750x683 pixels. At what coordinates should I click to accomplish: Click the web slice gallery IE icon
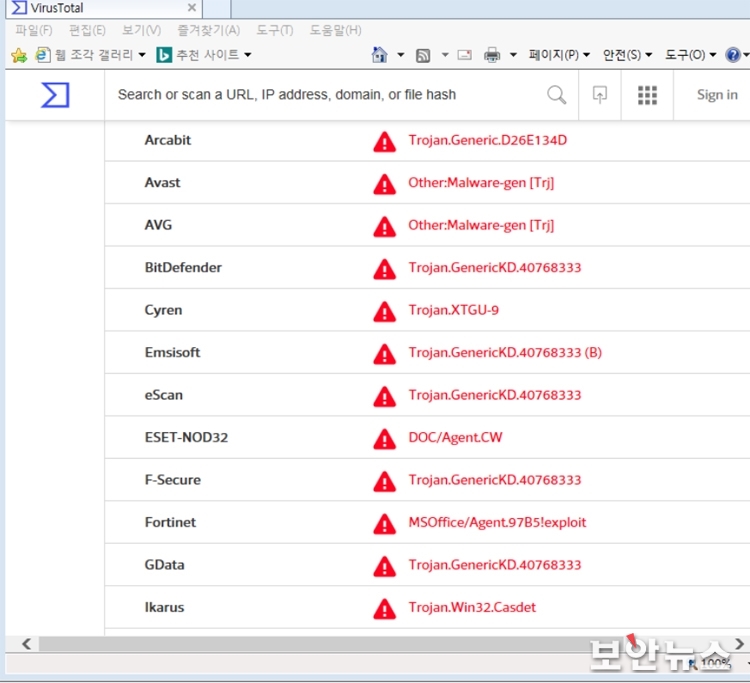coord(43,55)
